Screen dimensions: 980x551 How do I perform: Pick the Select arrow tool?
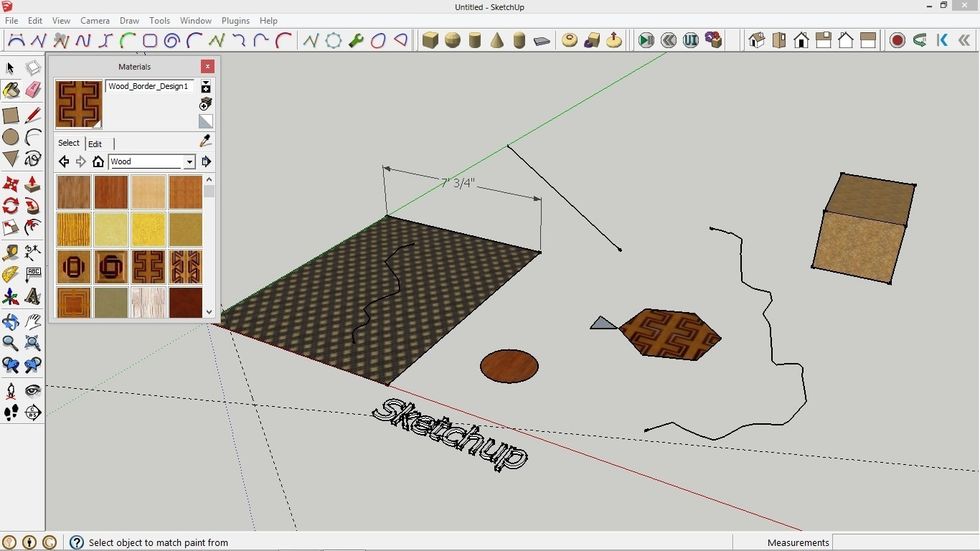pyautogui.click(x=11, y=67)
